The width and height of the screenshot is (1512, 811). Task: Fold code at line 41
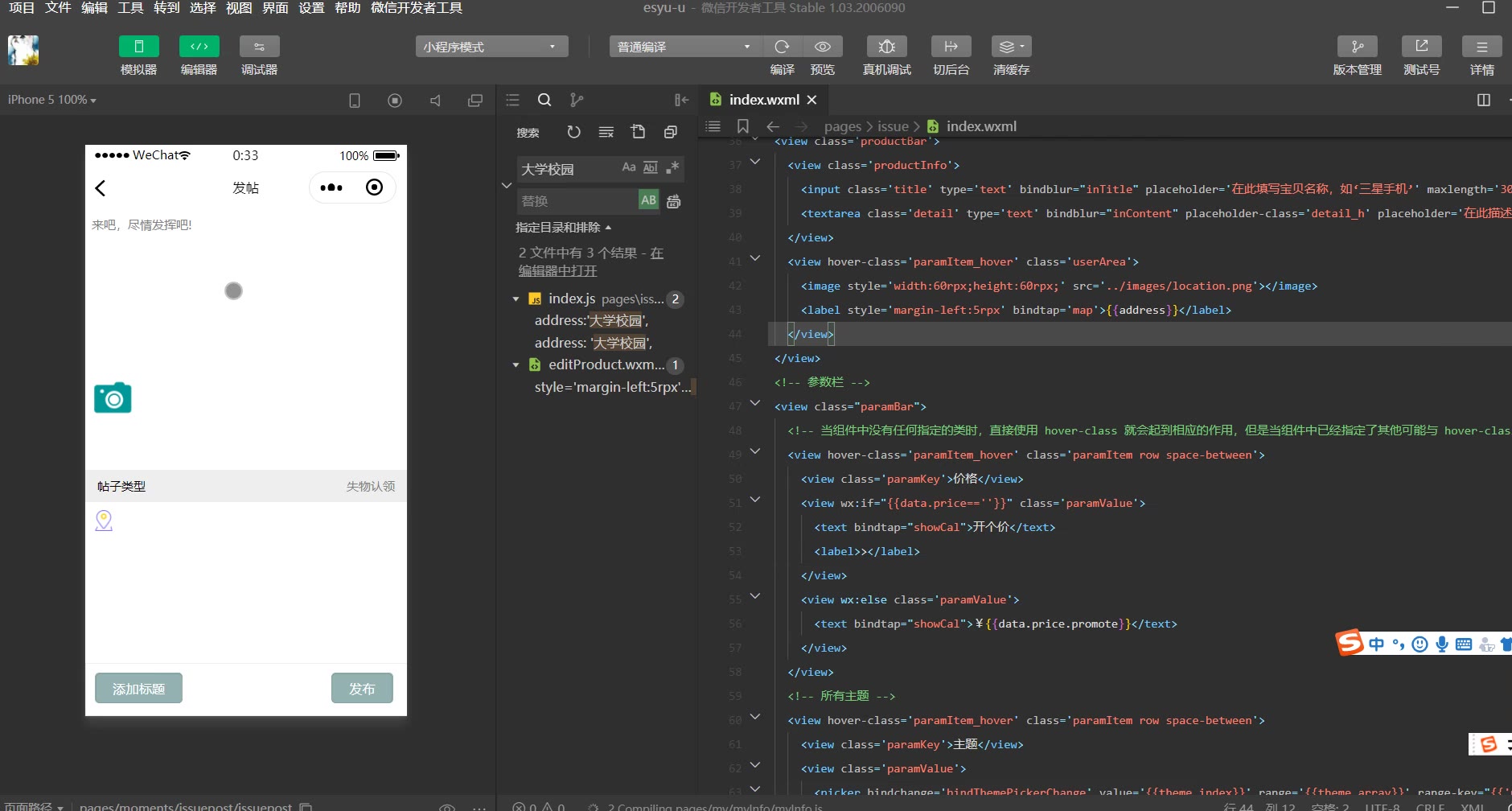(x=754, y=258)
